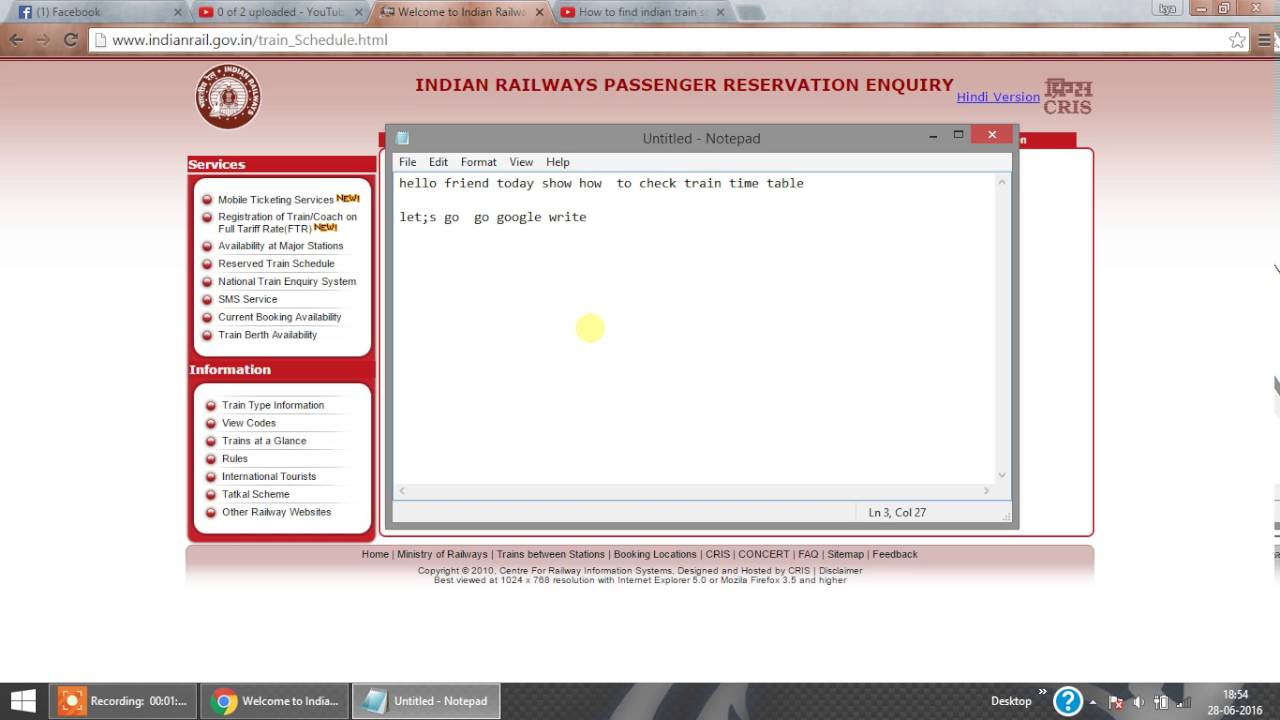Click the Hindi Version link
Viewport: 1280px width, 720px height.
(x=998, y=97)
